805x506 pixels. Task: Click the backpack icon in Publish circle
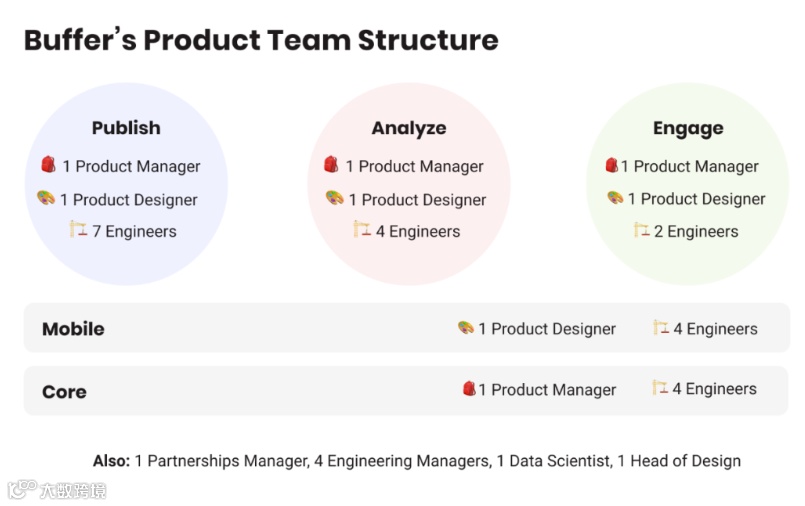48,165
